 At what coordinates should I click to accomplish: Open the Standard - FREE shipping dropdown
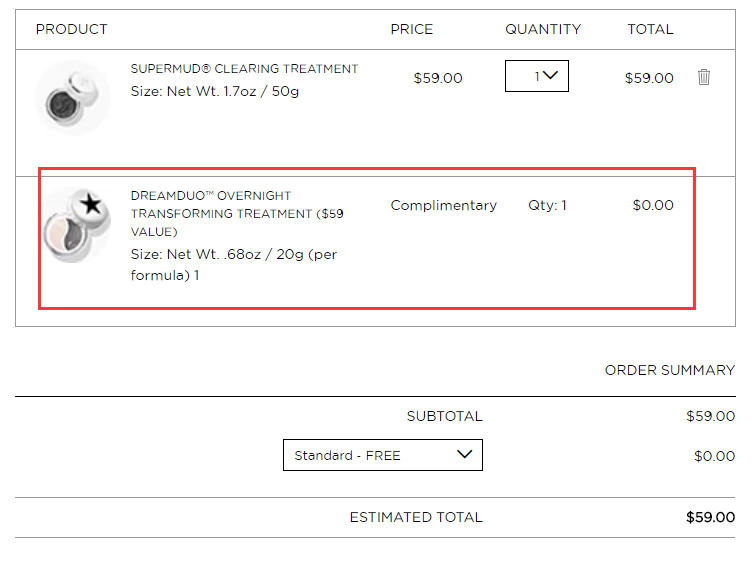[x=383, y=455]
